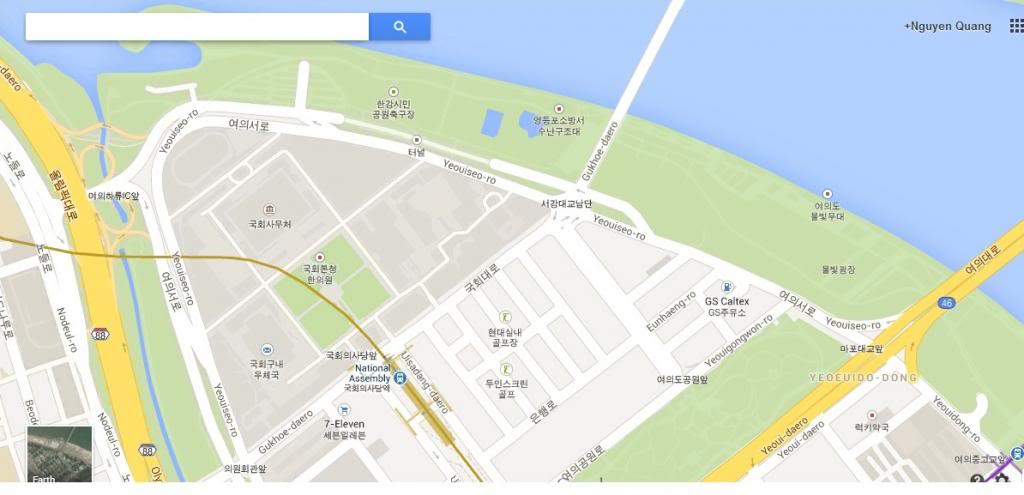Select the 두인스크린 골프 golf marker
Image resolution: width=1024 pixels, height=495 pixels.
pyautogui.click(x=506, y=369)
